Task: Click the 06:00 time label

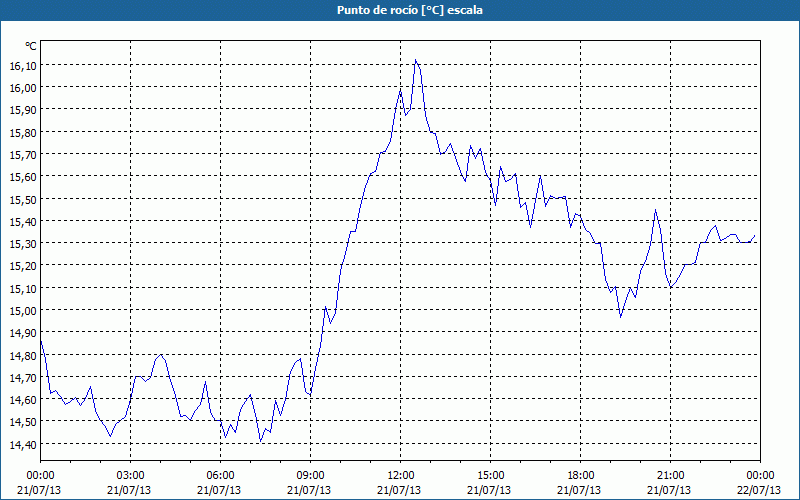Action: click(220, 476)
